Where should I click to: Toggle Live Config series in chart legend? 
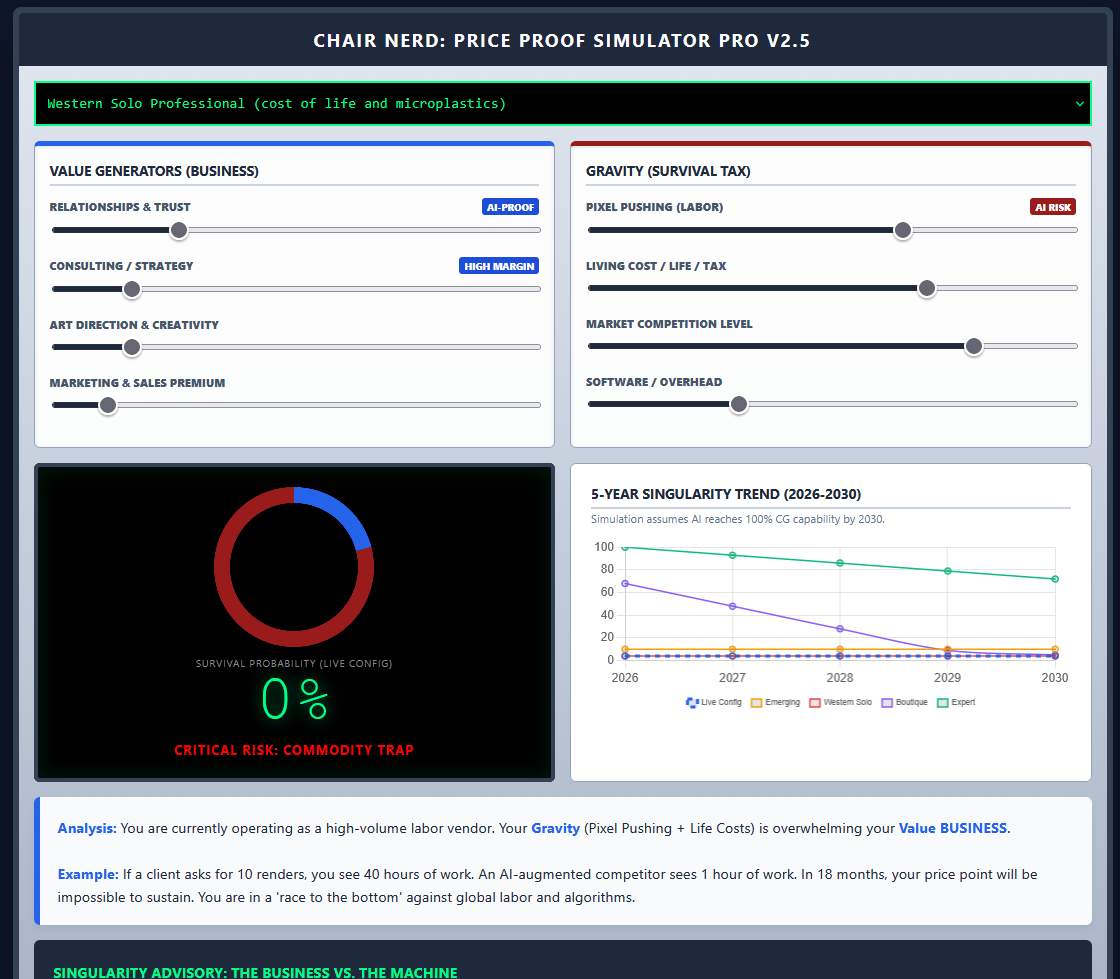pos(714,703)
